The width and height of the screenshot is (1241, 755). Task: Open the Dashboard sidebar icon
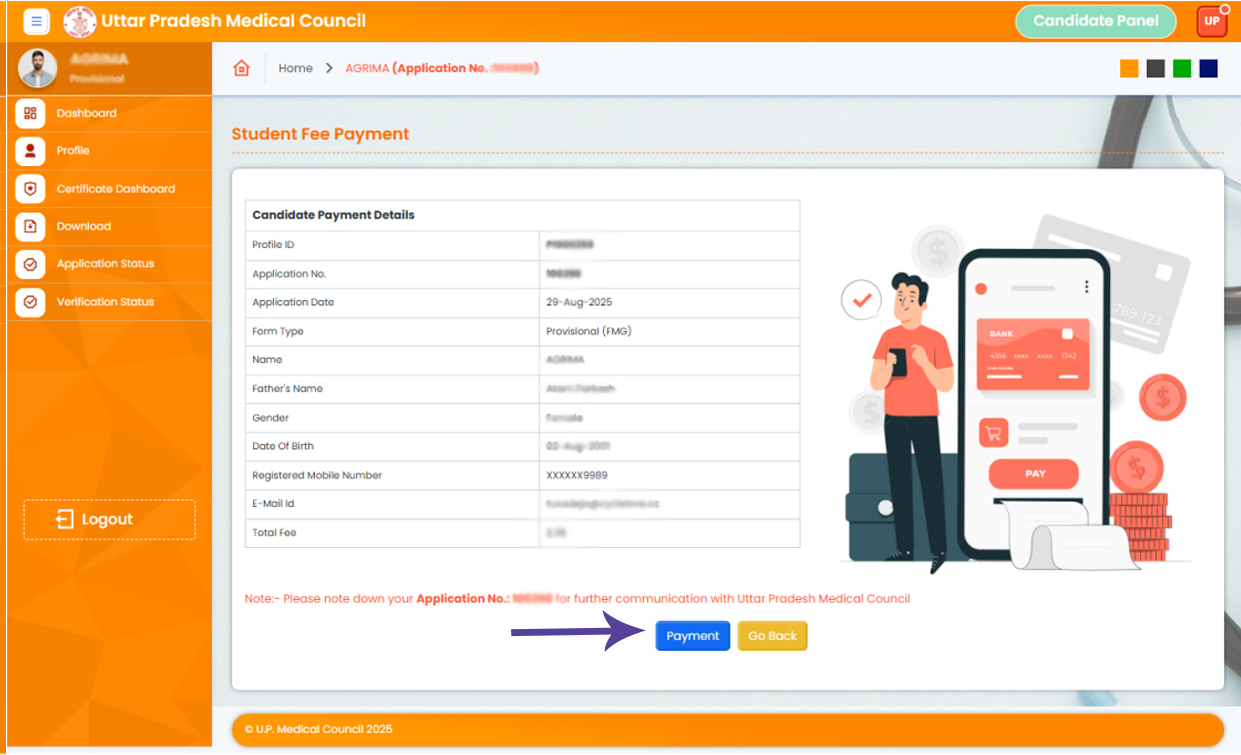point(30,114)
